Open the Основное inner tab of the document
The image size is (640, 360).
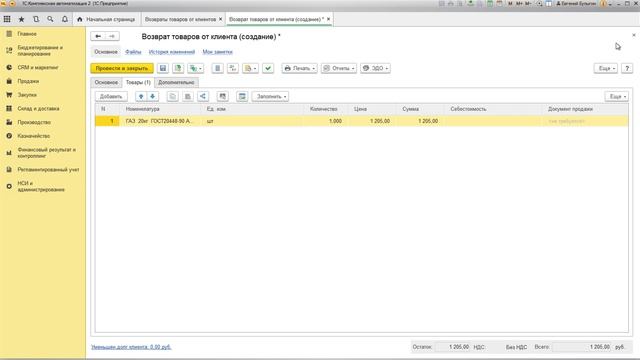click(x=106, y=82)
